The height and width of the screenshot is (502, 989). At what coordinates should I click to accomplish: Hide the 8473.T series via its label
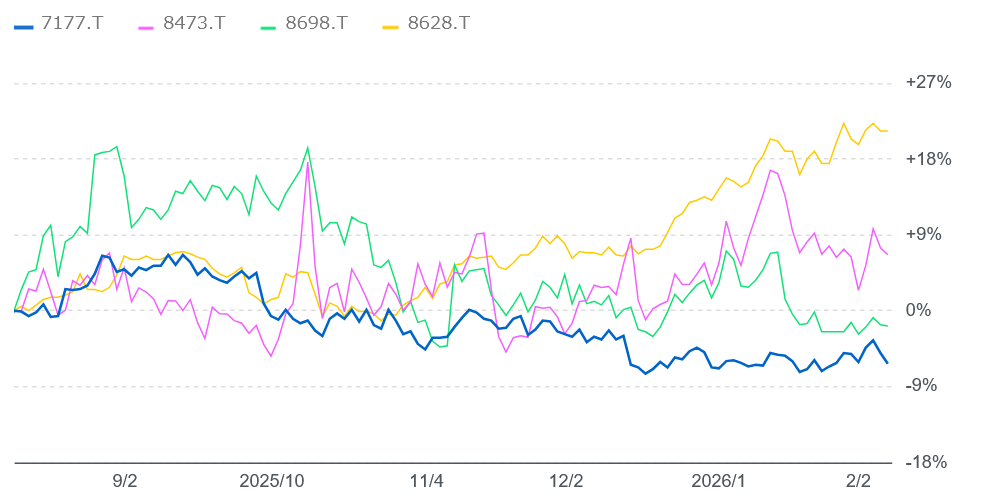[x=195, y=24]
